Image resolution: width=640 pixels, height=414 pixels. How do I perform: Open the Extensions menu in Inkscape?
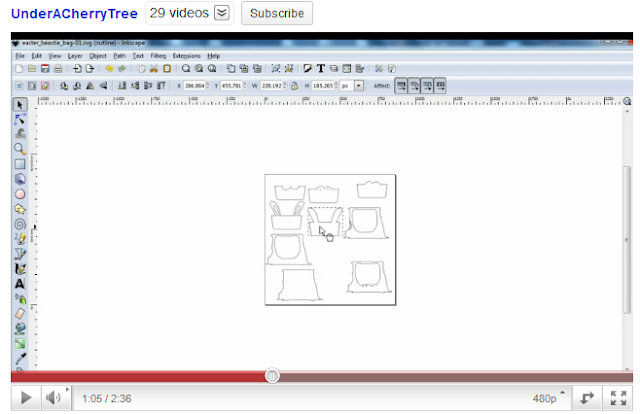pos(187,56)
